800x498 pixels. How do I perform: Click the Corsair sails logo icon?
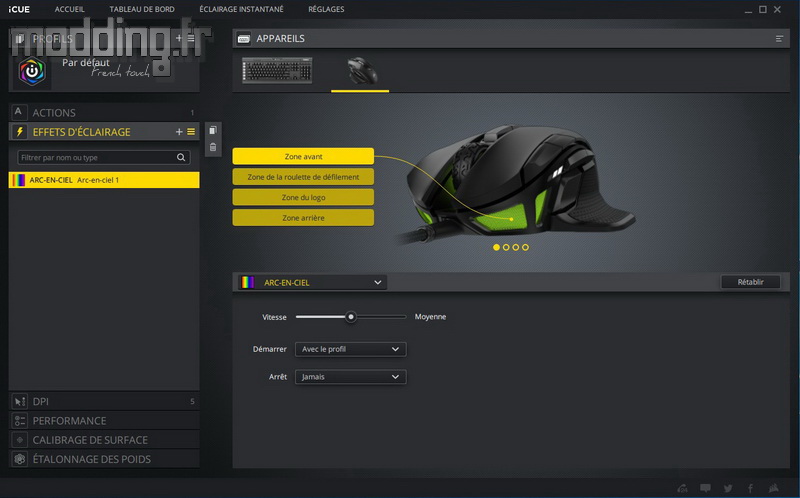pos(773,488)
